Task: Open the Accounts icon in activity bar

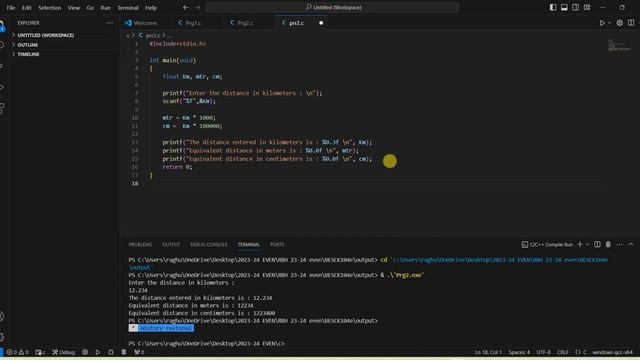Action: [2, 316]
